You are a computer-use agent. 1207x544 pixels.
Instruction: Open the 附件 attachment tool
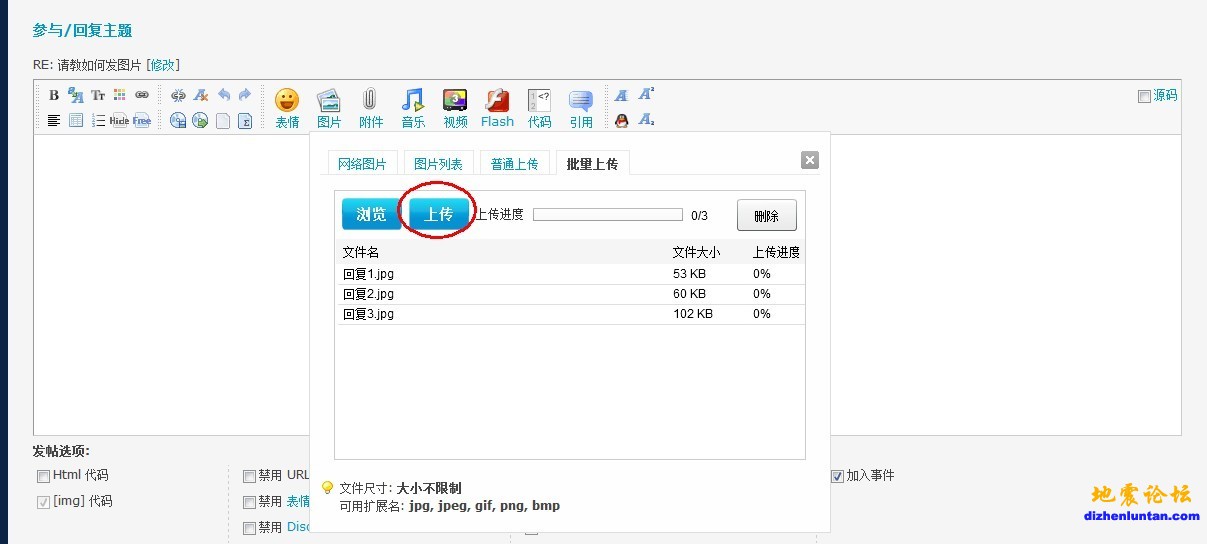point(371,108)
